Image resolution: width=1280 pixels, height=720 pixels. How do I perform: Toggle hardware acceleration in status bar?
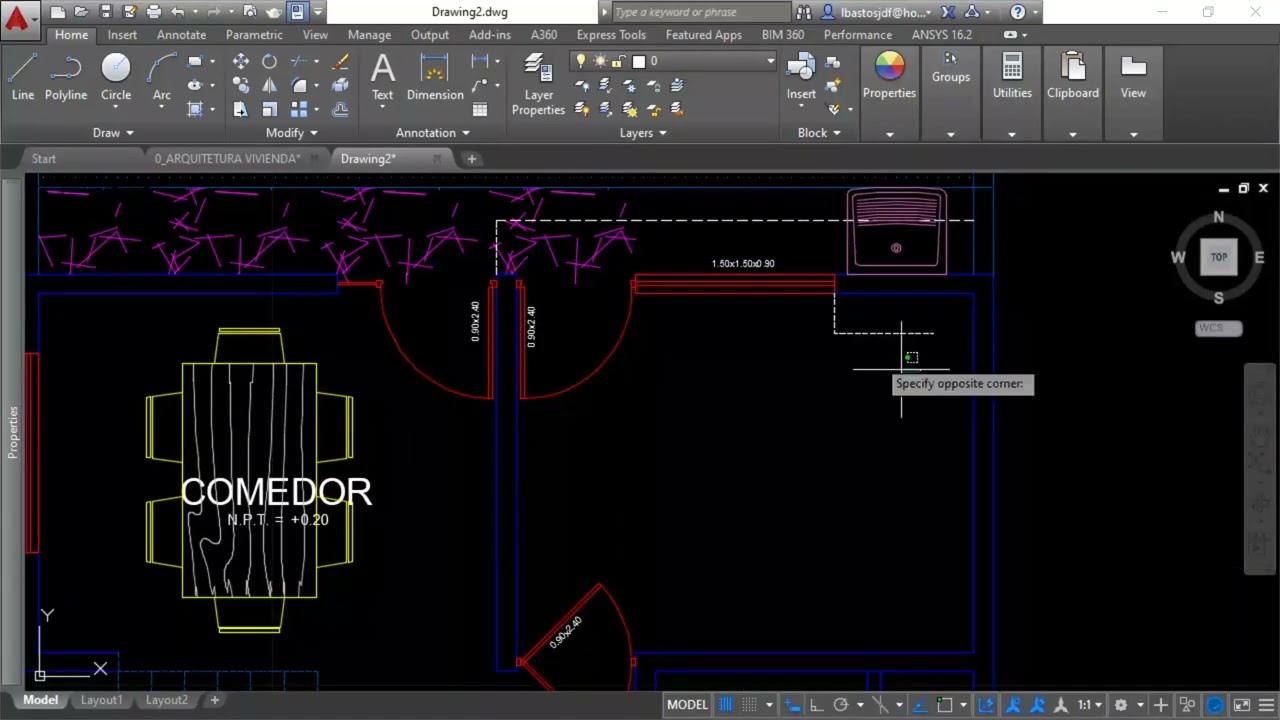click(1215, 705)
